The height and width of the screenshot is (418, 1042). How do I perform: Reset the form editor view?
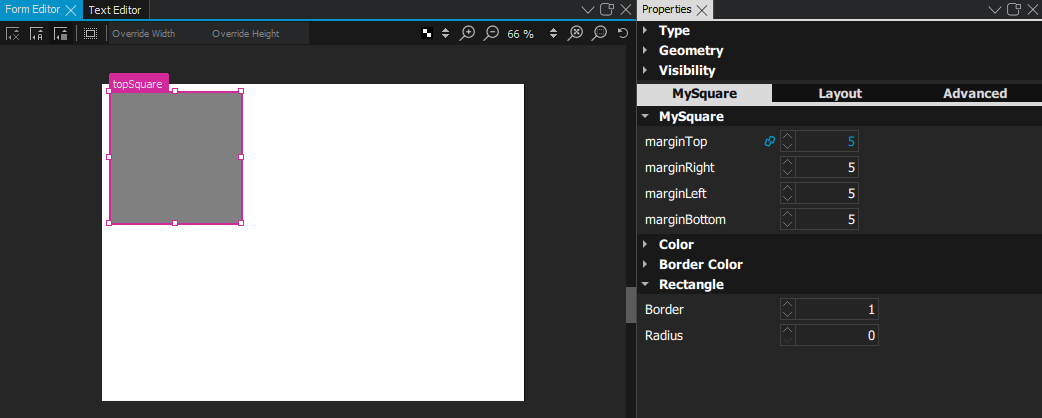(x=623, y=33)
